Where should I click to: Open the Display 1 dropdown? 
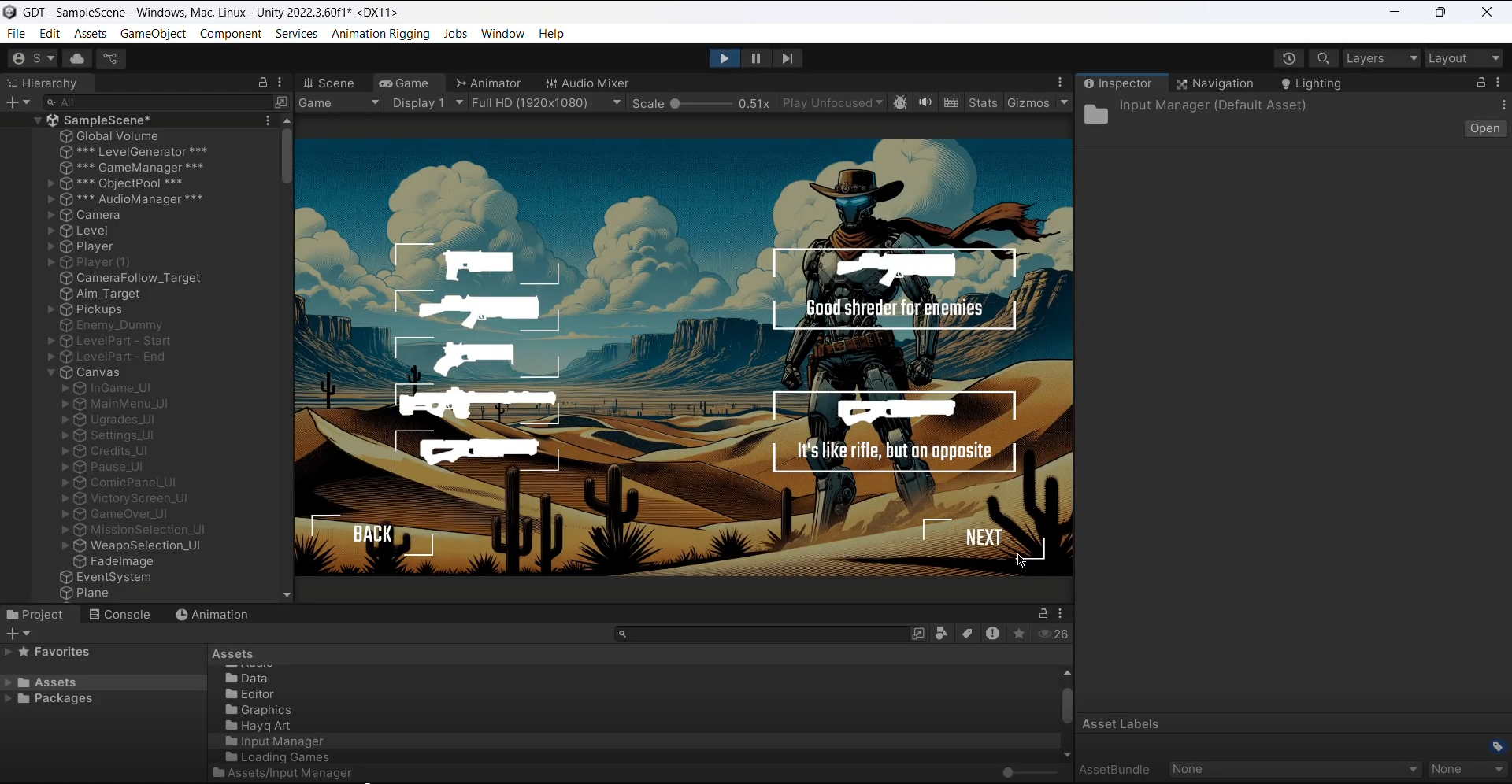point(428,103)
